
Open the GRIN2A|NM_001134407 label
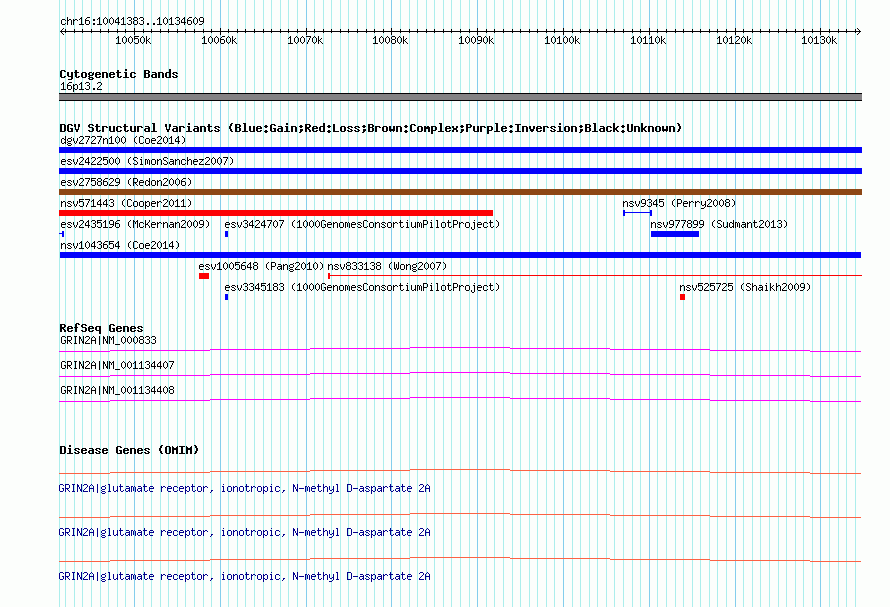[x=117, y=365]
